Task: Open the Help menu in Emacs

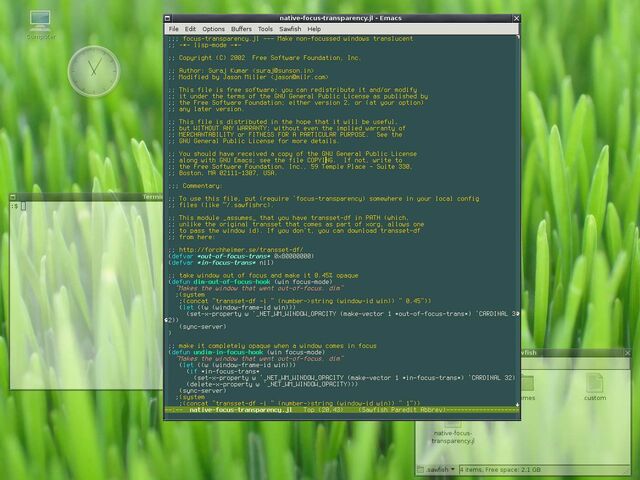Action: point(314,29)
